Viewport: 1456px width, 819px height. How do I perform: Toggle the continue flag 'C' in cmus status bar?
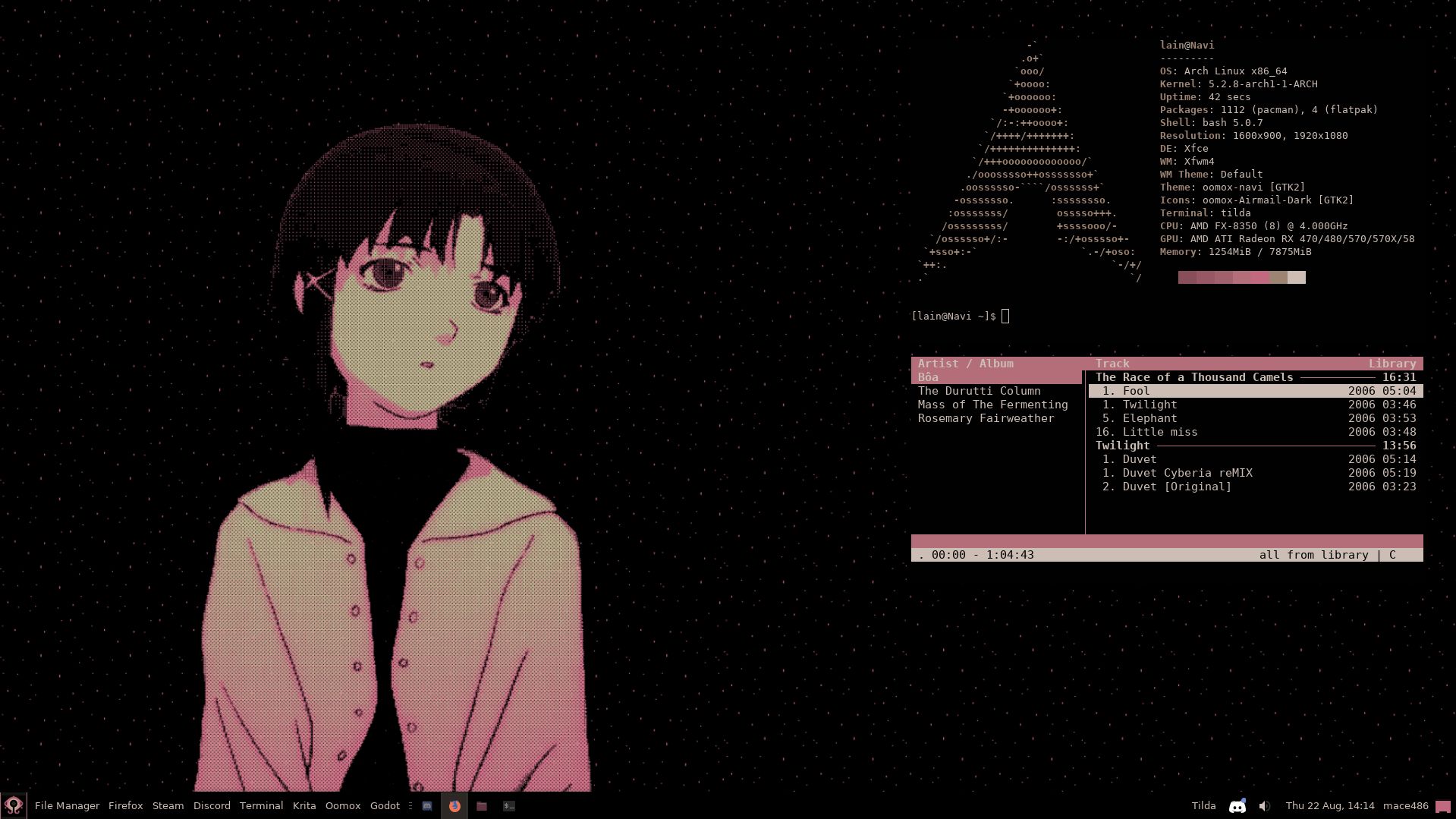pyautogui.click(x=1392, y=555)
